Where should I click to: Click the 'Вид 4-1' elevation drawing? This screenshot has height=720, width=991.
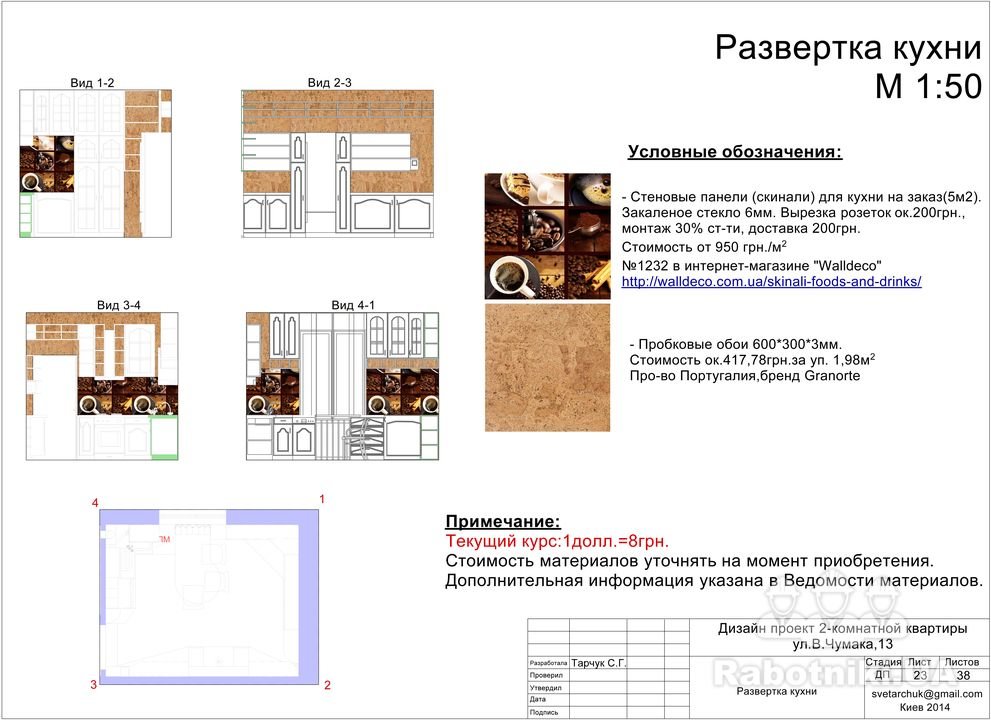pyautogui.click(x=342, y=386)
